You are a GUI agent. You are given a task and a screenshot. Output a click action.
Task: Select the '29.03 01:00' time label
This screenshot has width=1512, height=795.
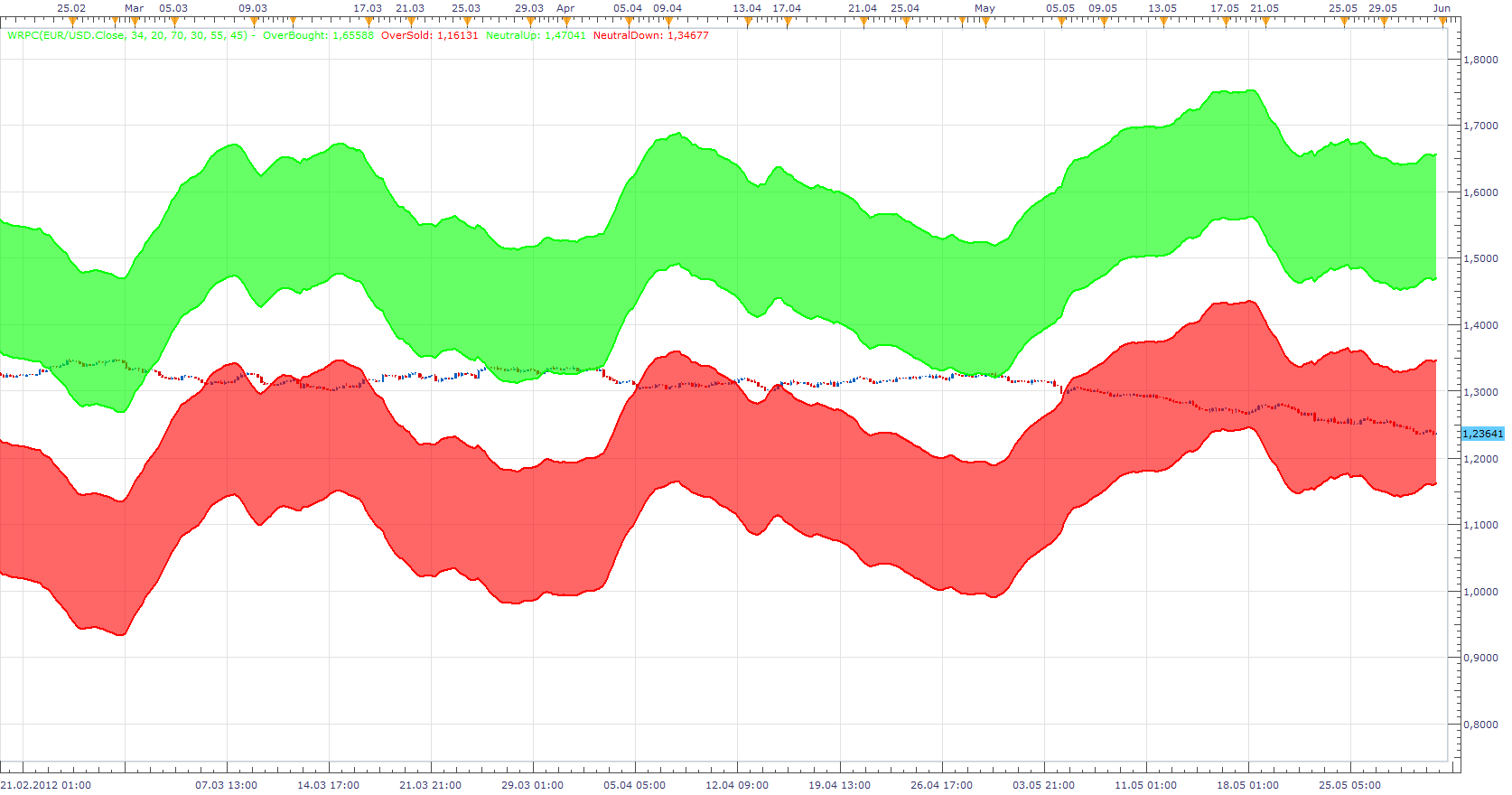(533, 785)
